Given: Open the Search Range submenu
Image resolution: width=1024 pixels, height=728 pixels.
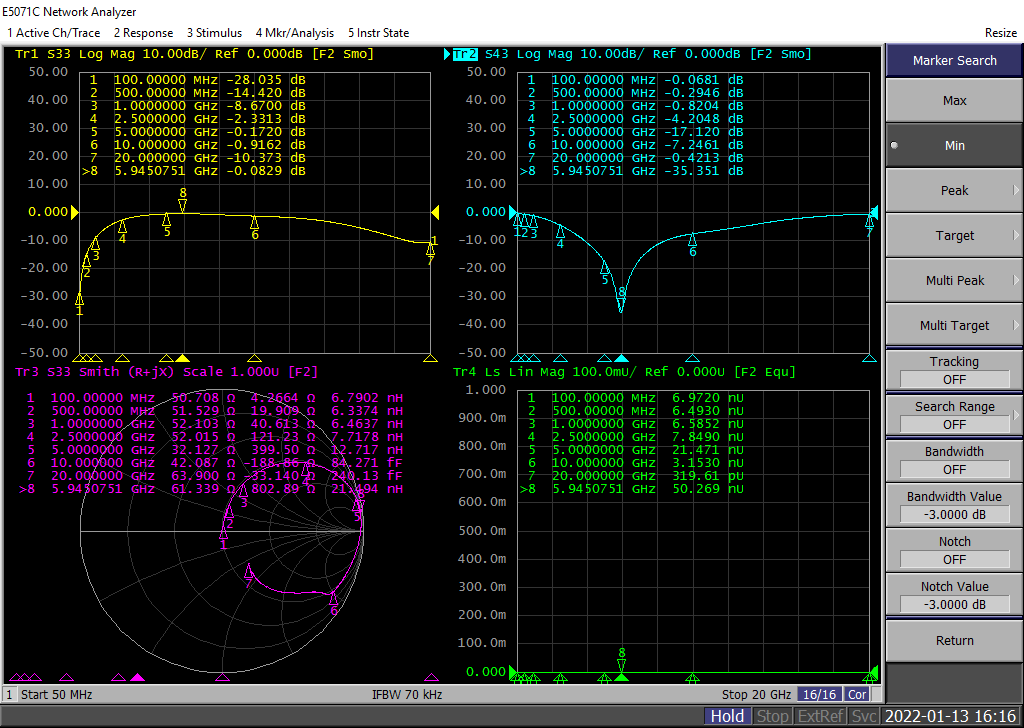Looking at the screenshot, I should pyautogui.click(x=954, y=415).
